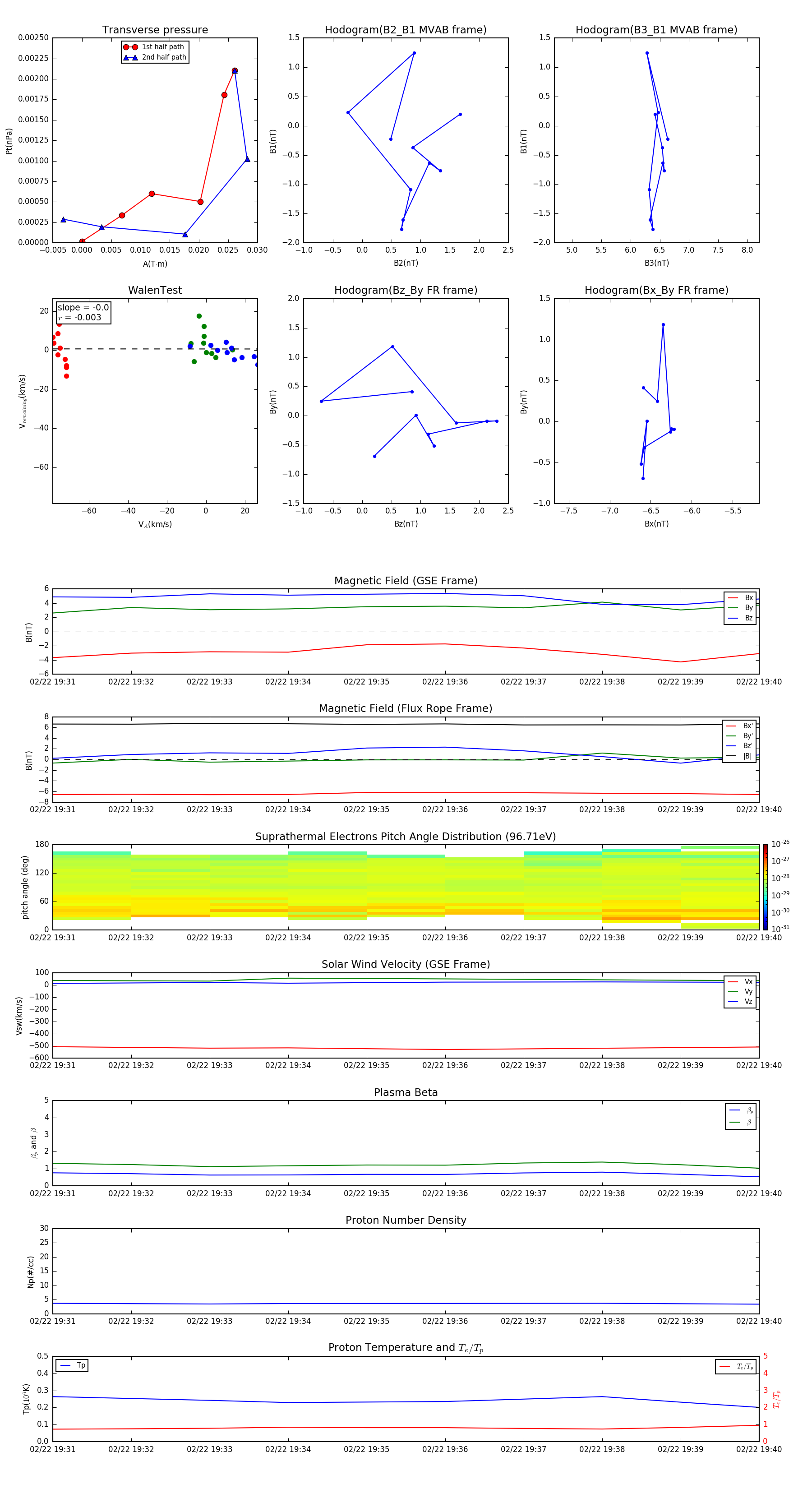Click the 'By' legend entry in GSE panel
Screen dimensions: 812x1489
(x=740, y=607)
